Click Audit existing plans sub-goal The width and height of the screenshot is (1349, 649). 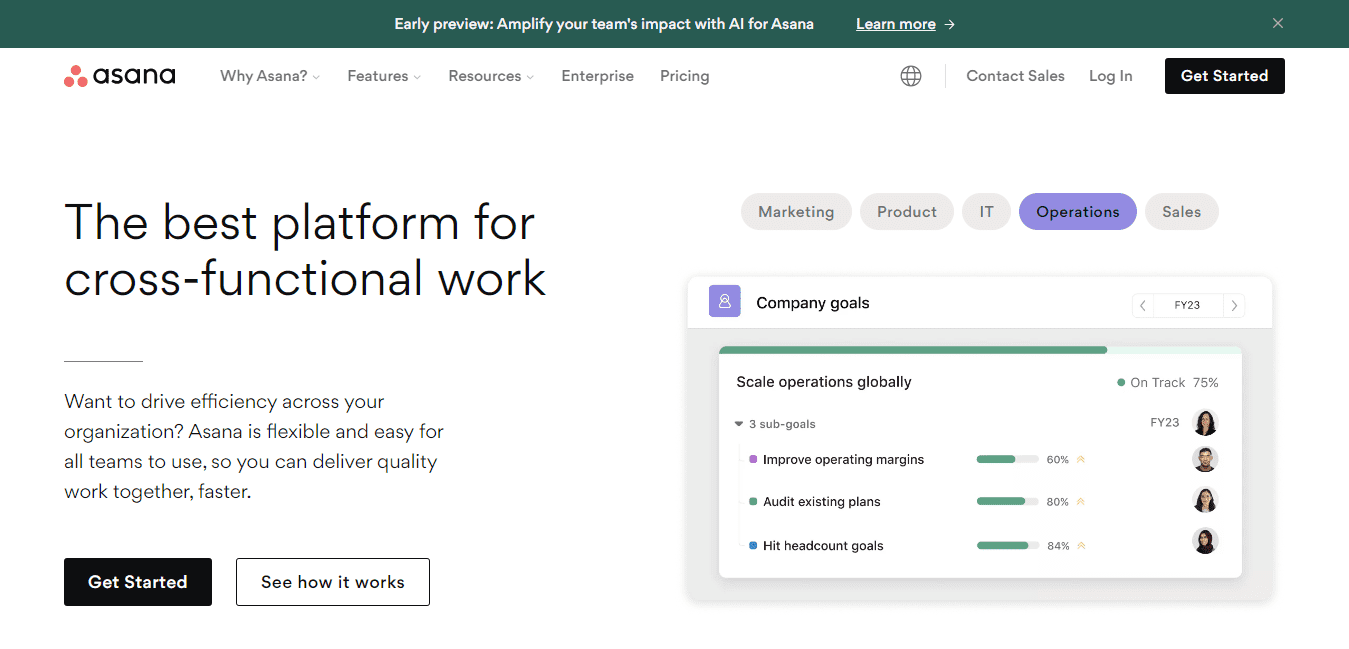tap(822, 502)
